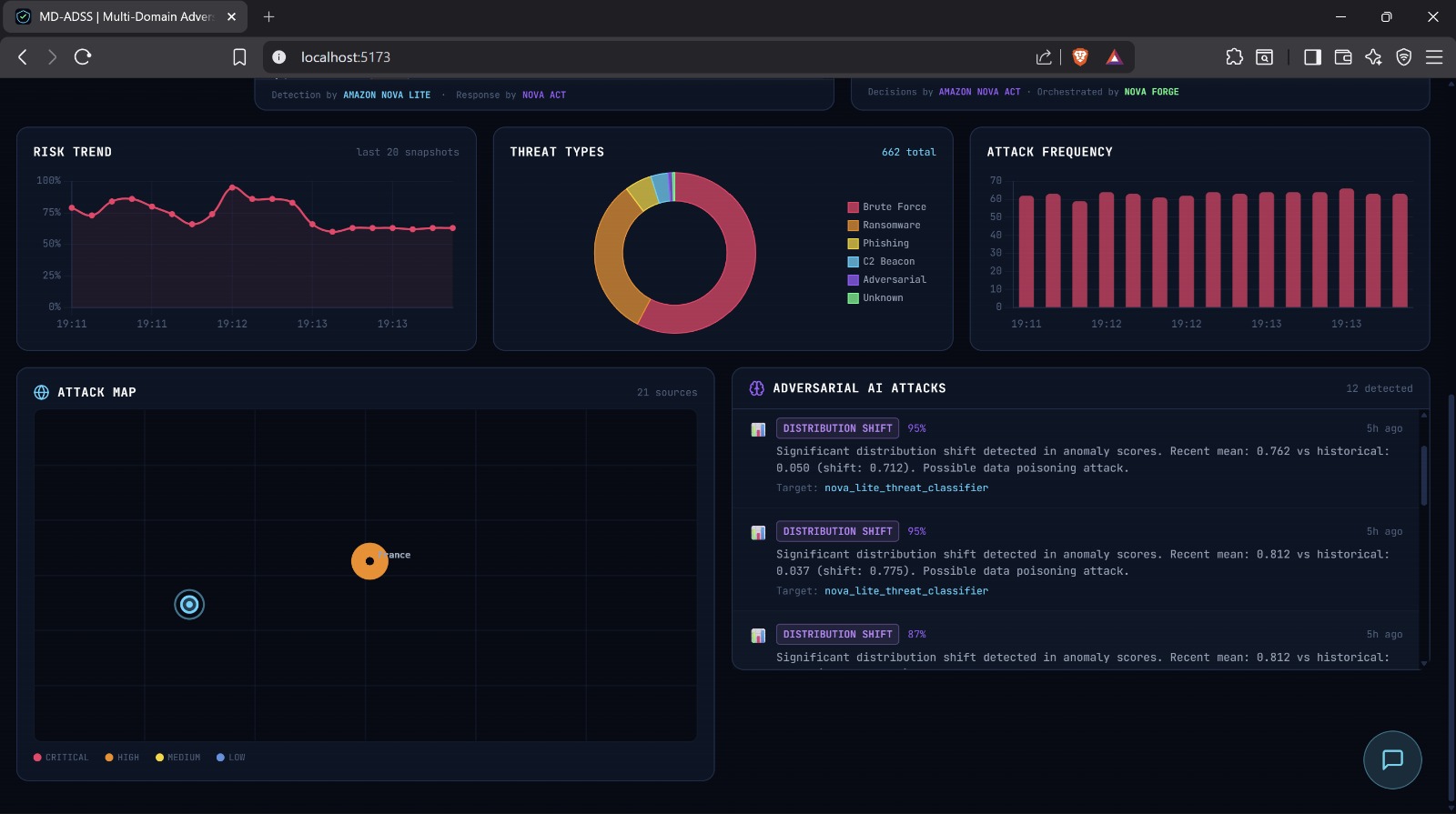The height and width of the screenshot is (814, 1456).
Task: Click the Phishing legend swatch
Action: pos(854,244)
